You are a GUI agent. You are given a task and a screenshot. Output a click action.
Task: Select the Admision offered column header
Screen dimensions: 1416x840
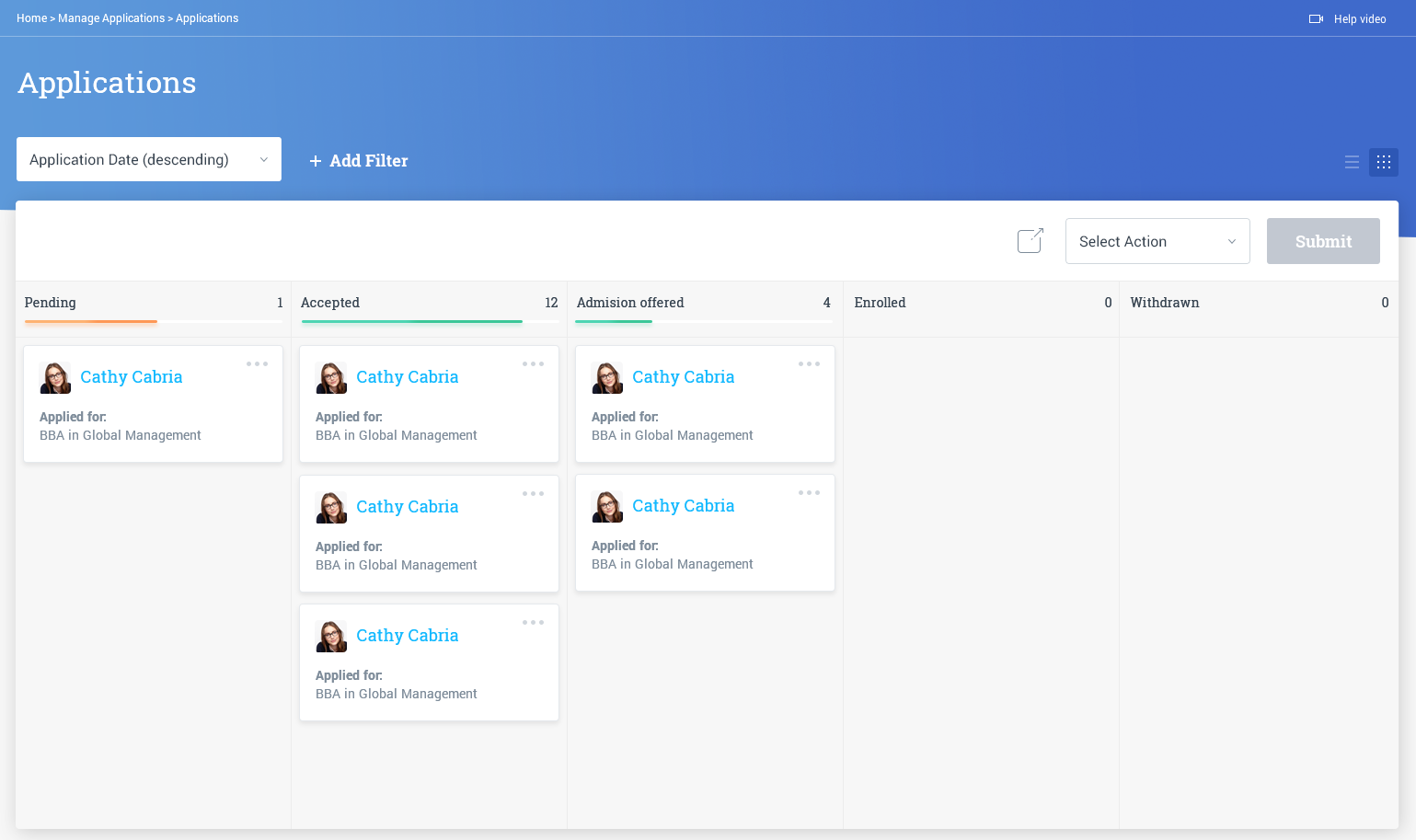630,303
